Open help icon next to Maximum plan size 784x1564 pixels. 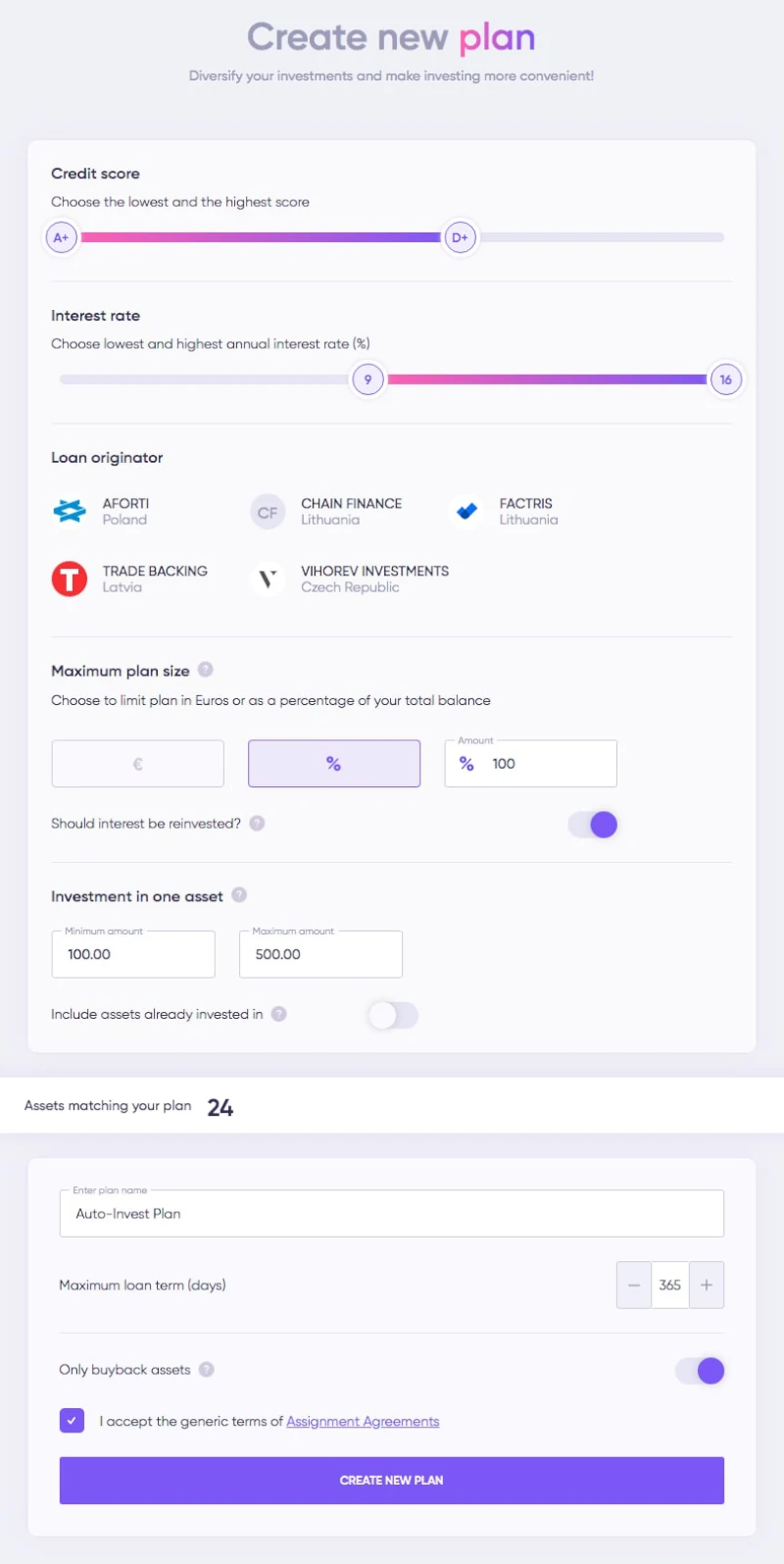click(206, 670)
